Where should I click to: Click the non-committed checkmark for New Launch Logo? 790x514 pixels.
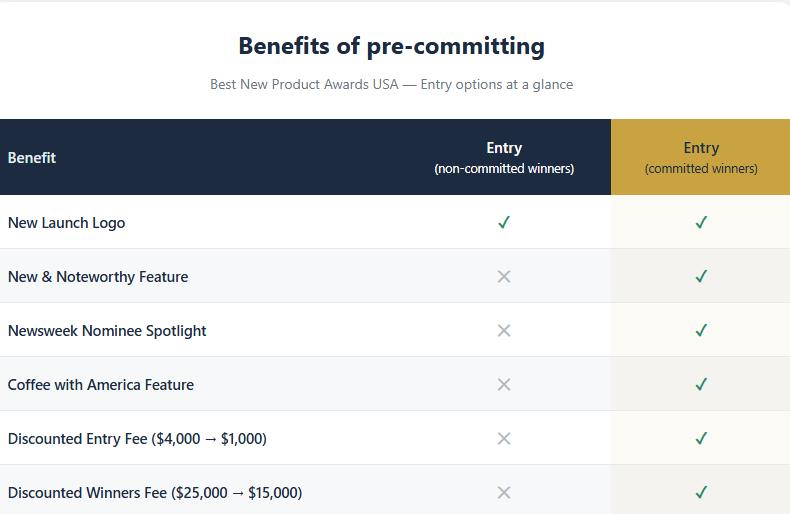[x=504, y=222]
